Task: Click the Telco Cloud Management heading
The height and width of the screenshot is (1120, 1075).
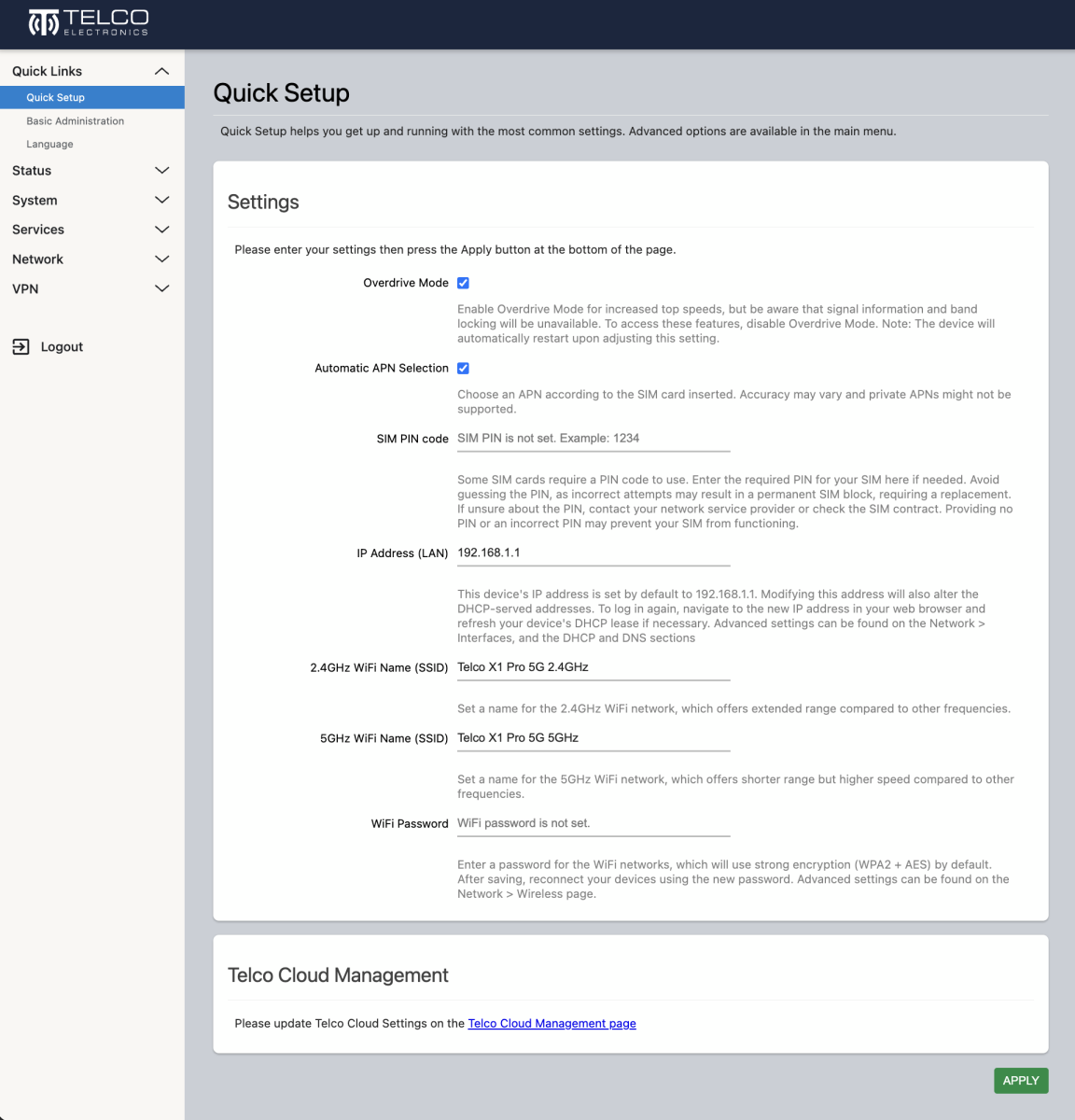Action: pos(338,975)
